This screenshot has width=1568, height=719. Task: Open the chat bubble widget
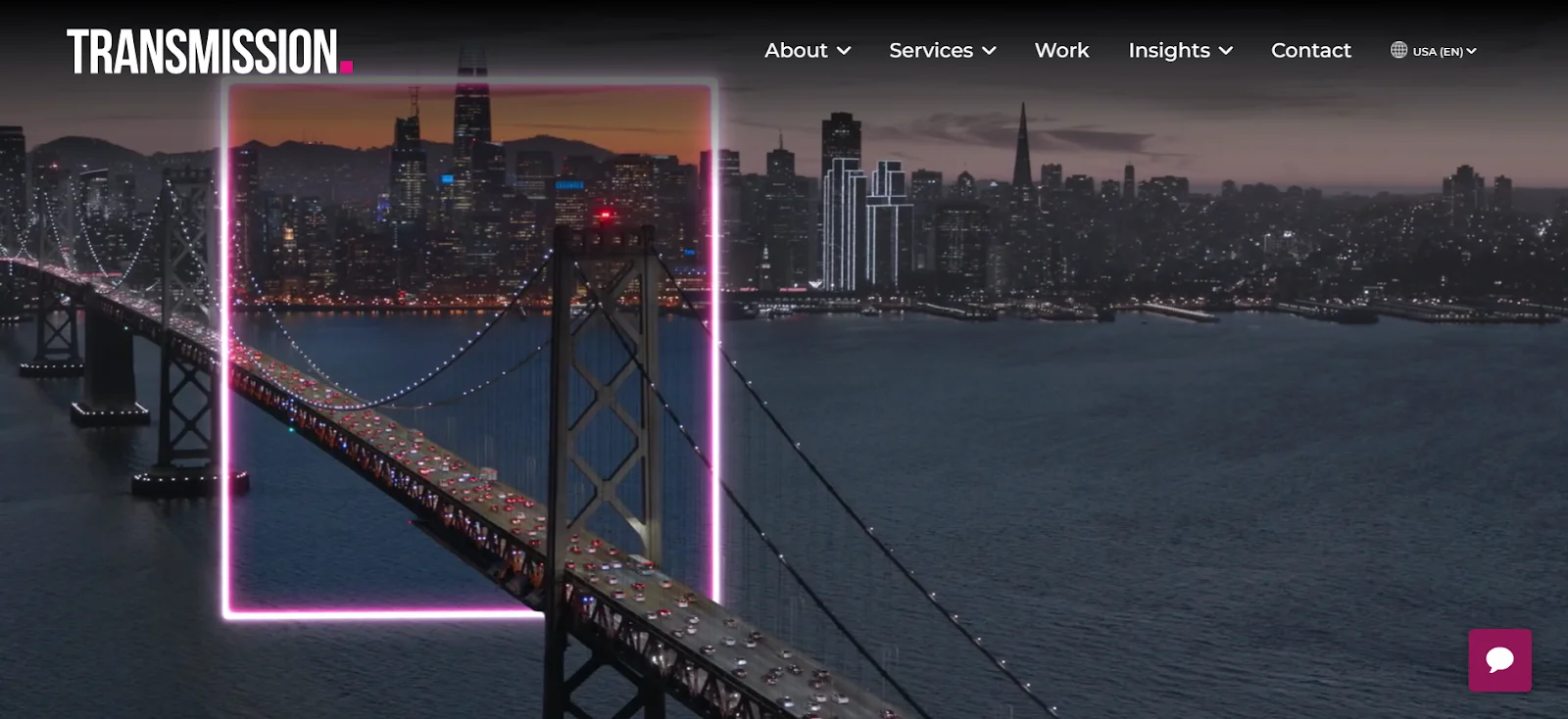1499,660
